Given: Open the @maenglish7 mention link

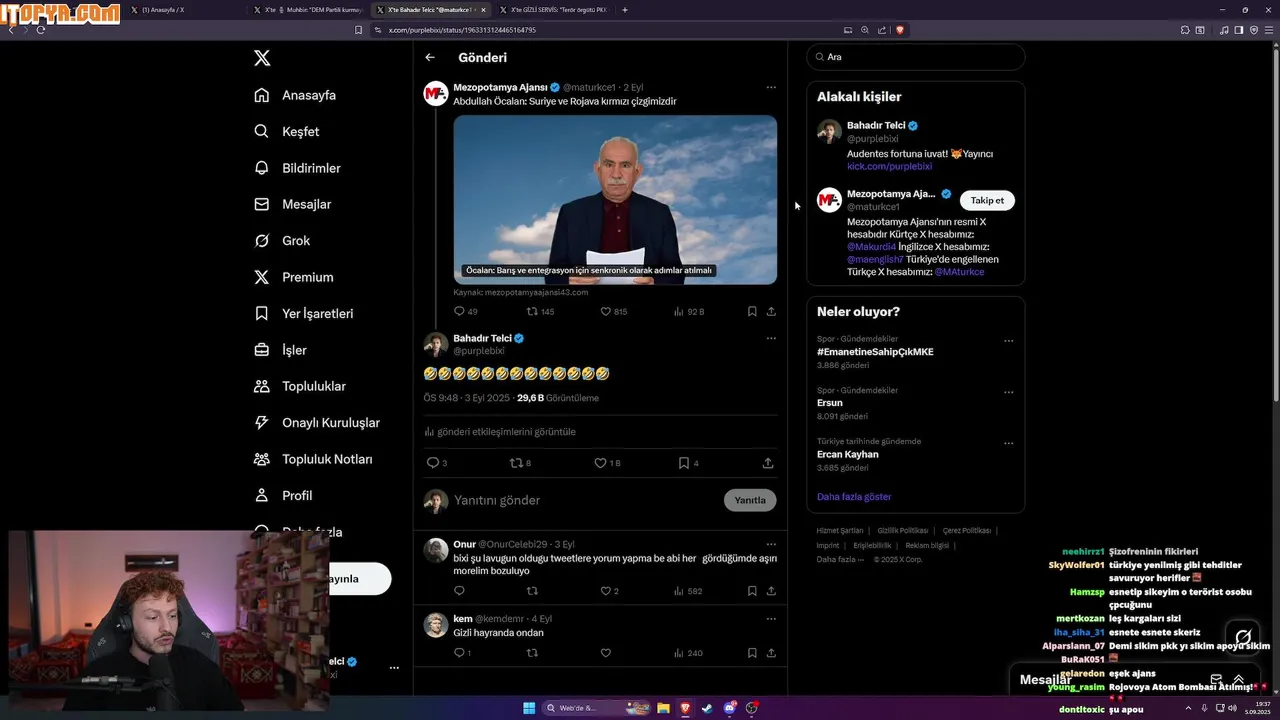Looking at the screenshot, I should click(x=875, y=259).
